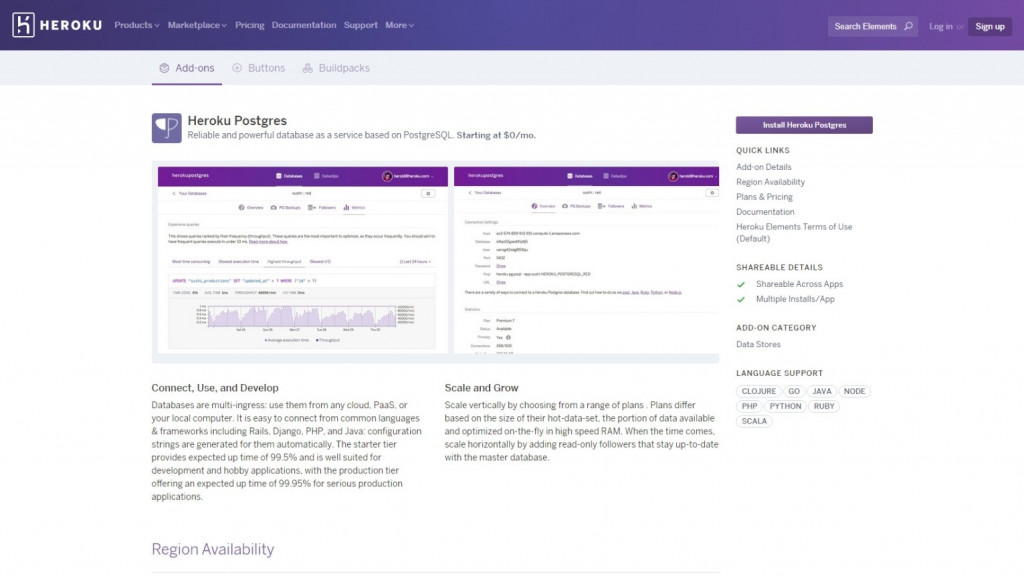Click the Multiple Installs/App checkmark
Screen dimensions: 1024x576
point(741,300)
